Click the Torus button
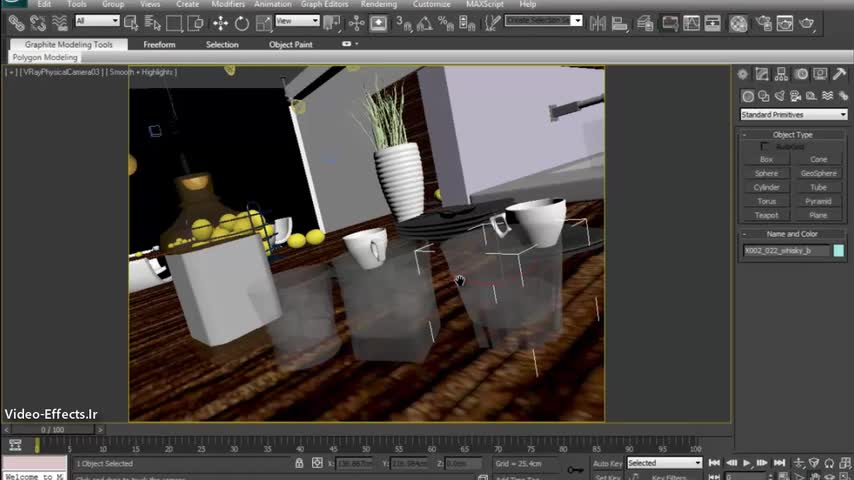This screenshot has width=854, height=480. [766, 201]
